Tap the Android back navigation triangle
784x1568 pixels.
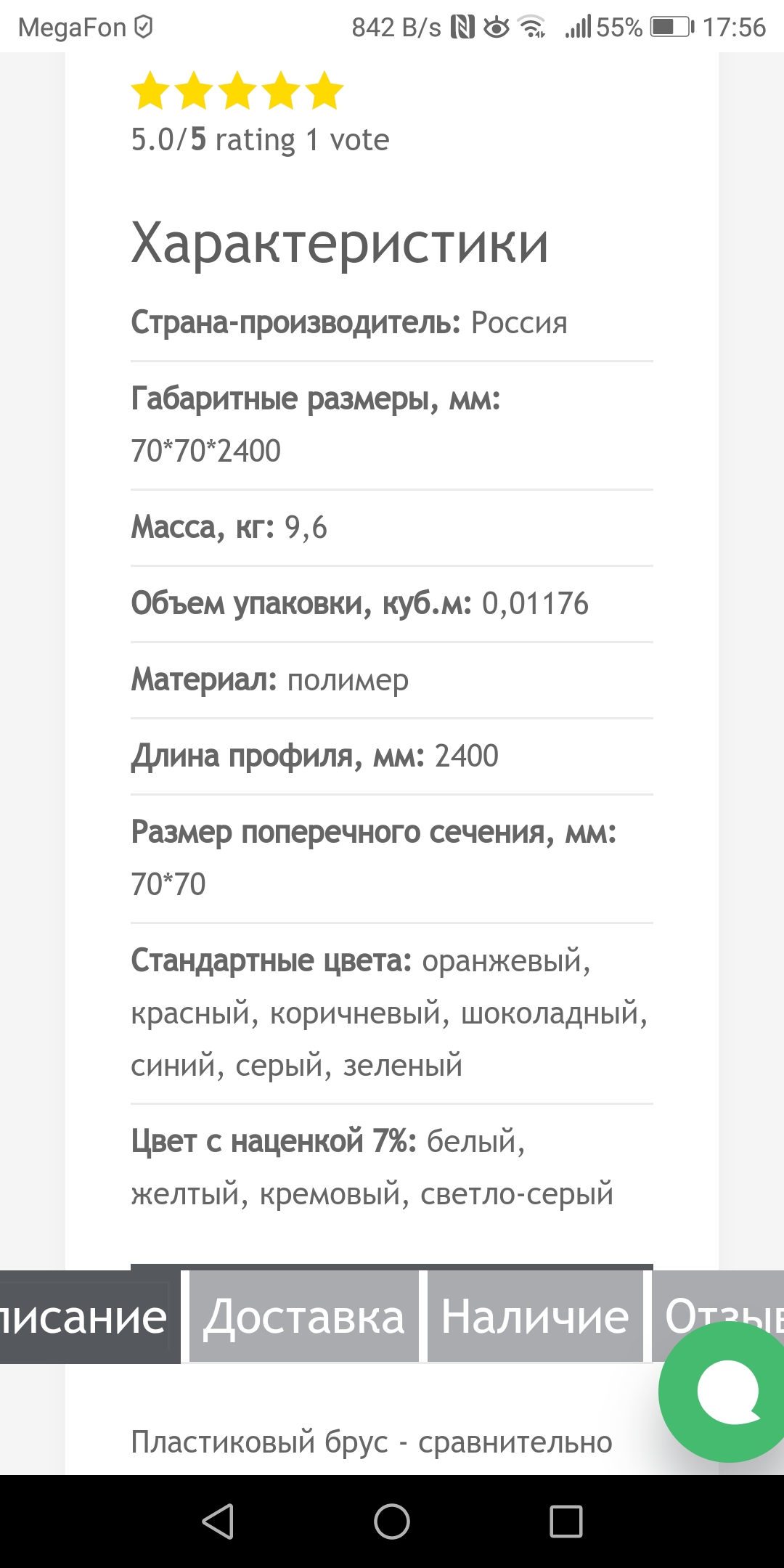(218, 1522)
